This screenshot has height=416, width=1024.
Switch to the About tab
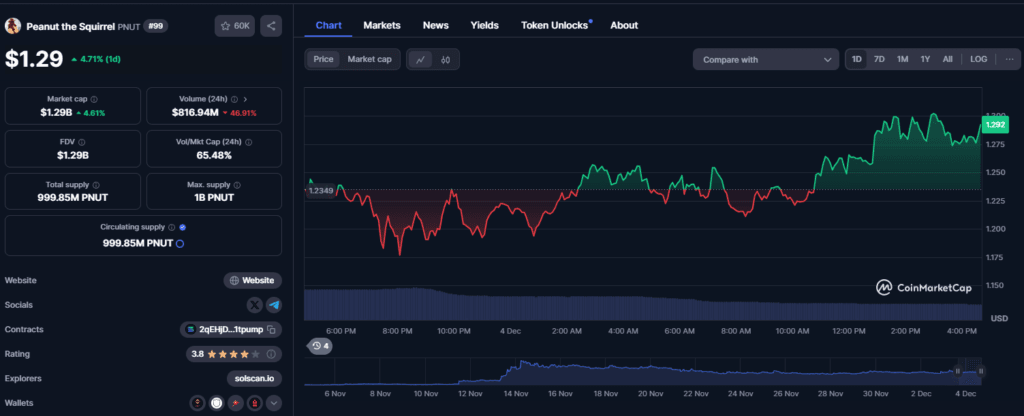pyautogui.click(x=624, y=25)
